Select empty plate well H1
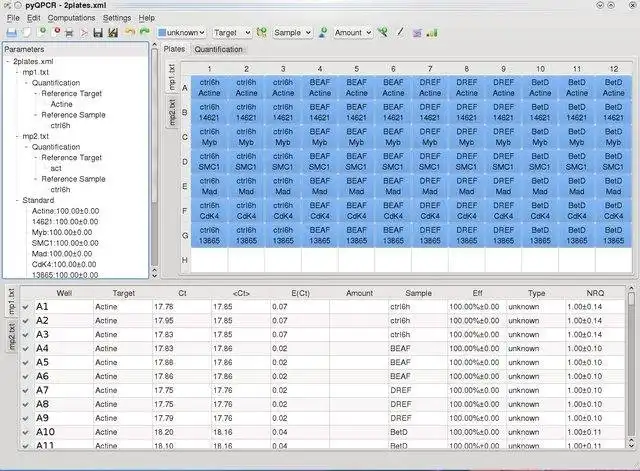 pos(209,260)
